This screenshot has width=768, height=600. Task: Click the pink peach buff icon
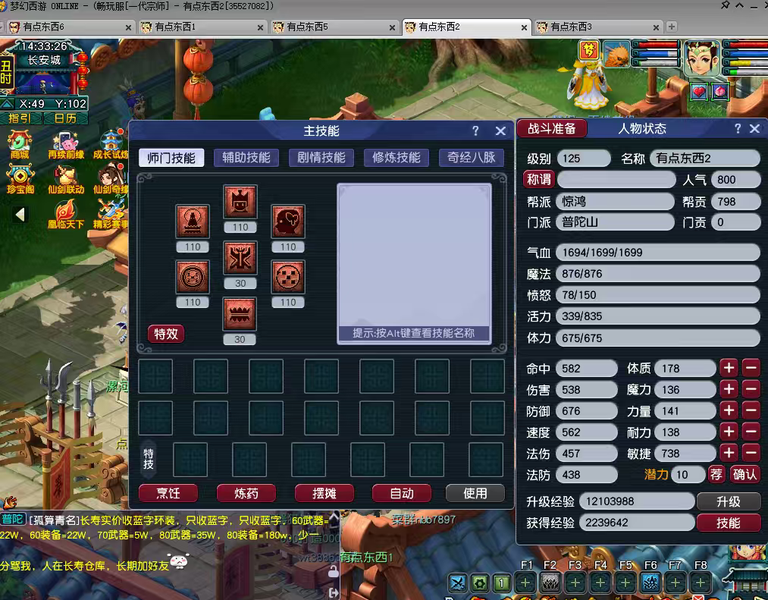click(x=720, y=91)
